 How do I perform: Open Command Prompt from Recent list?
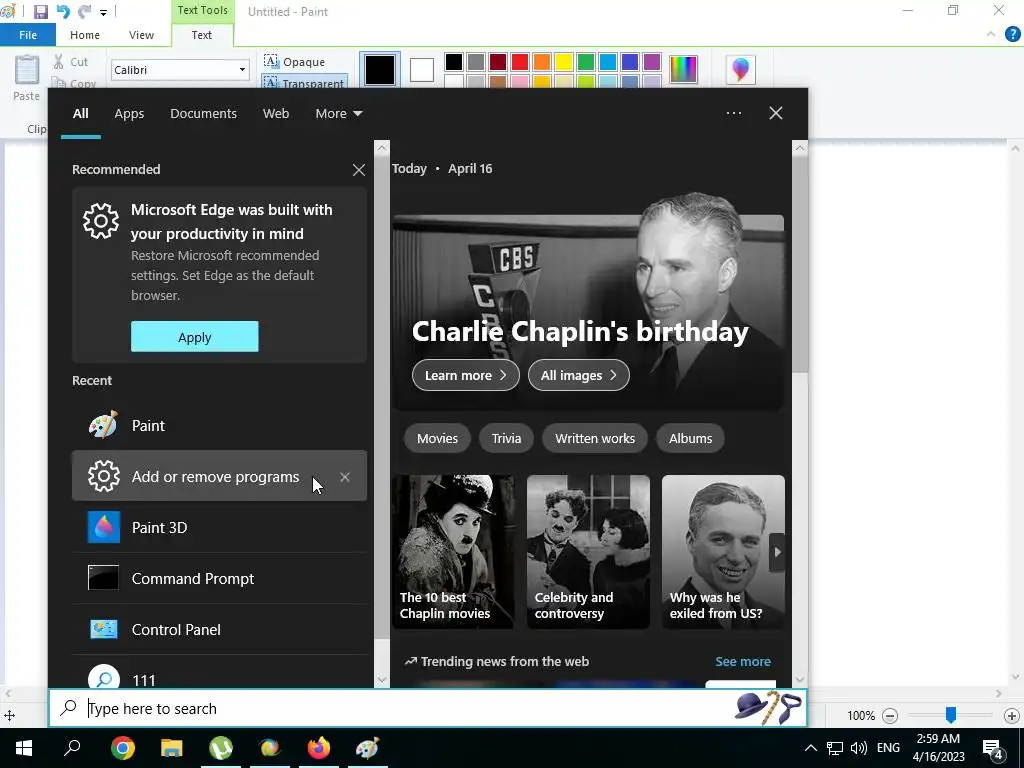point(219,579)
